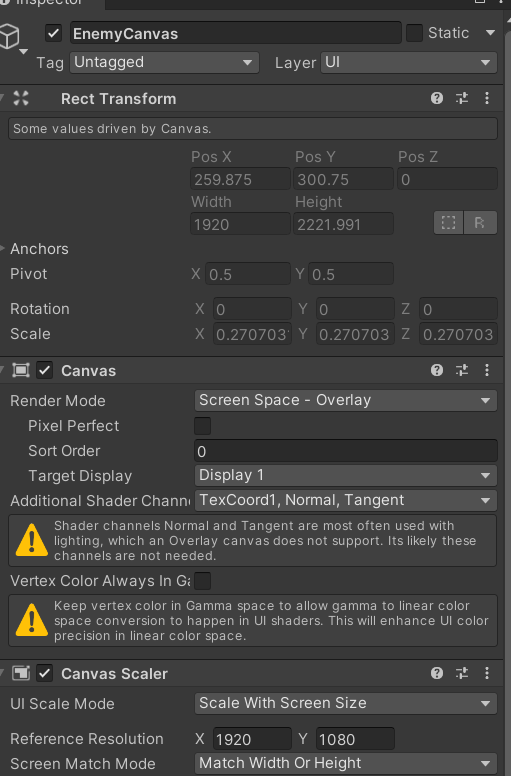Toggle blueprint mode button in Rect Transform
The height and width of the screenshot is (776, 511).
point(448,223)
